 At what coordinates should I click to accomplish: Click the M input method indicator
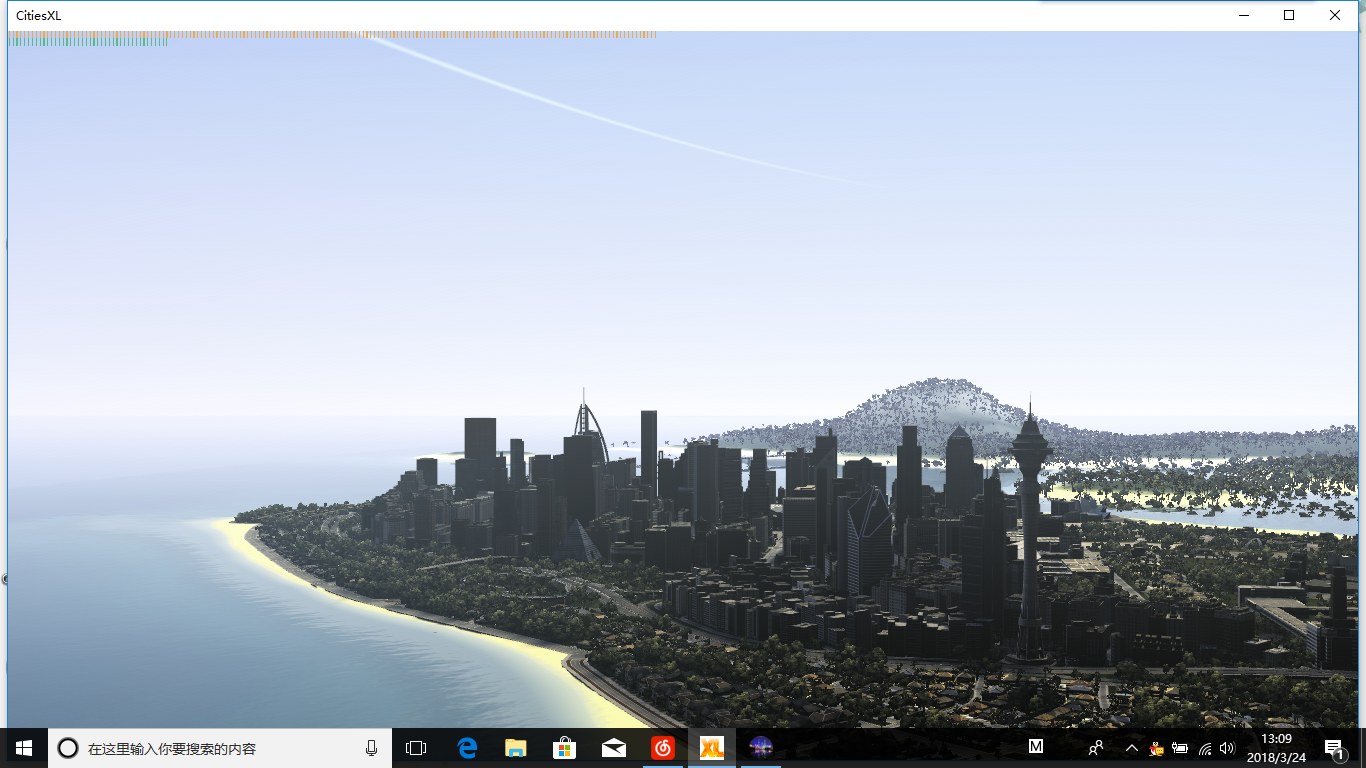tap(1037, 747)
